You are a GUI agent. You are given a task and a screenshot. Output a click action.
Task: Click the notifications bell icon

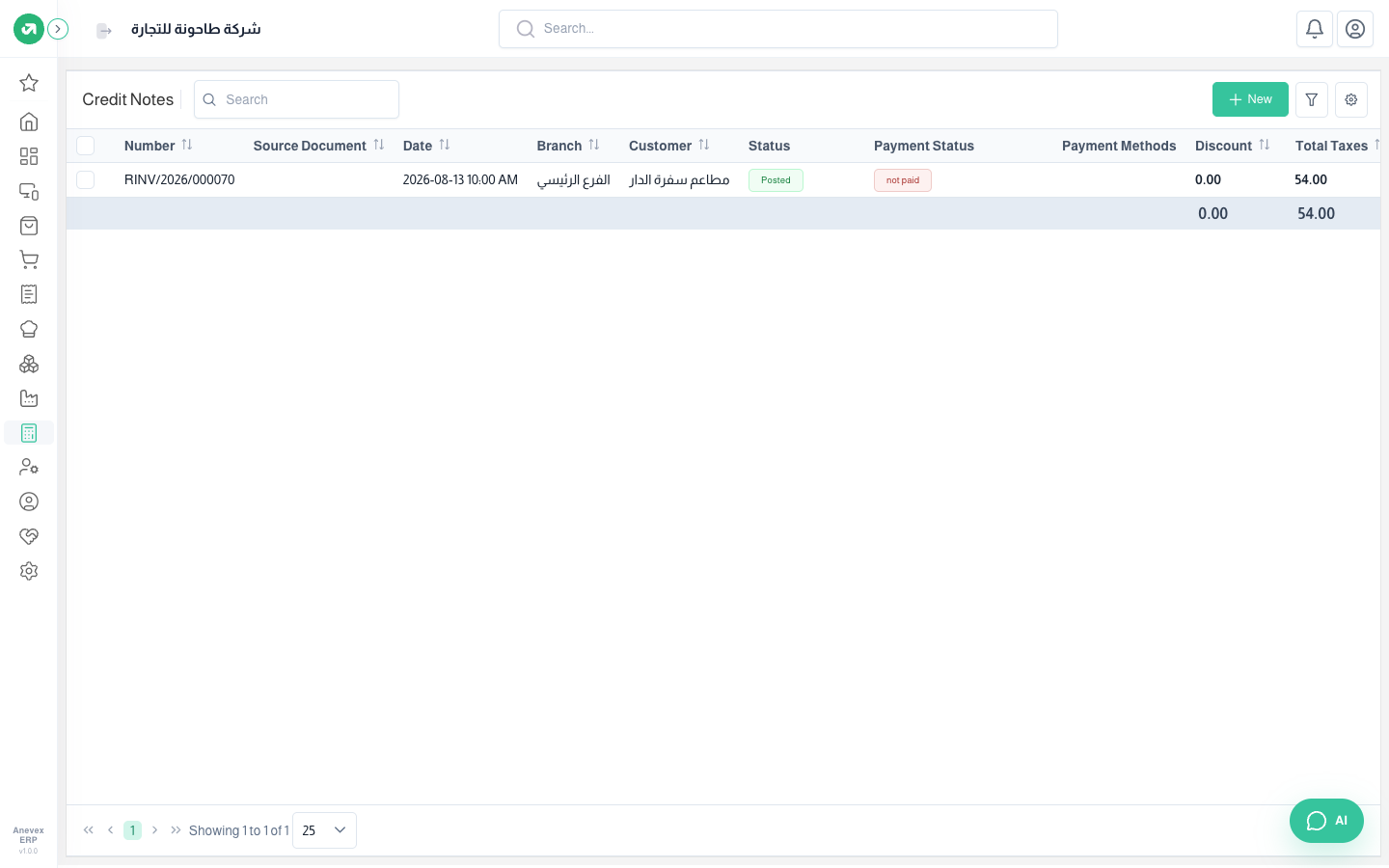tap(1315, 29)
